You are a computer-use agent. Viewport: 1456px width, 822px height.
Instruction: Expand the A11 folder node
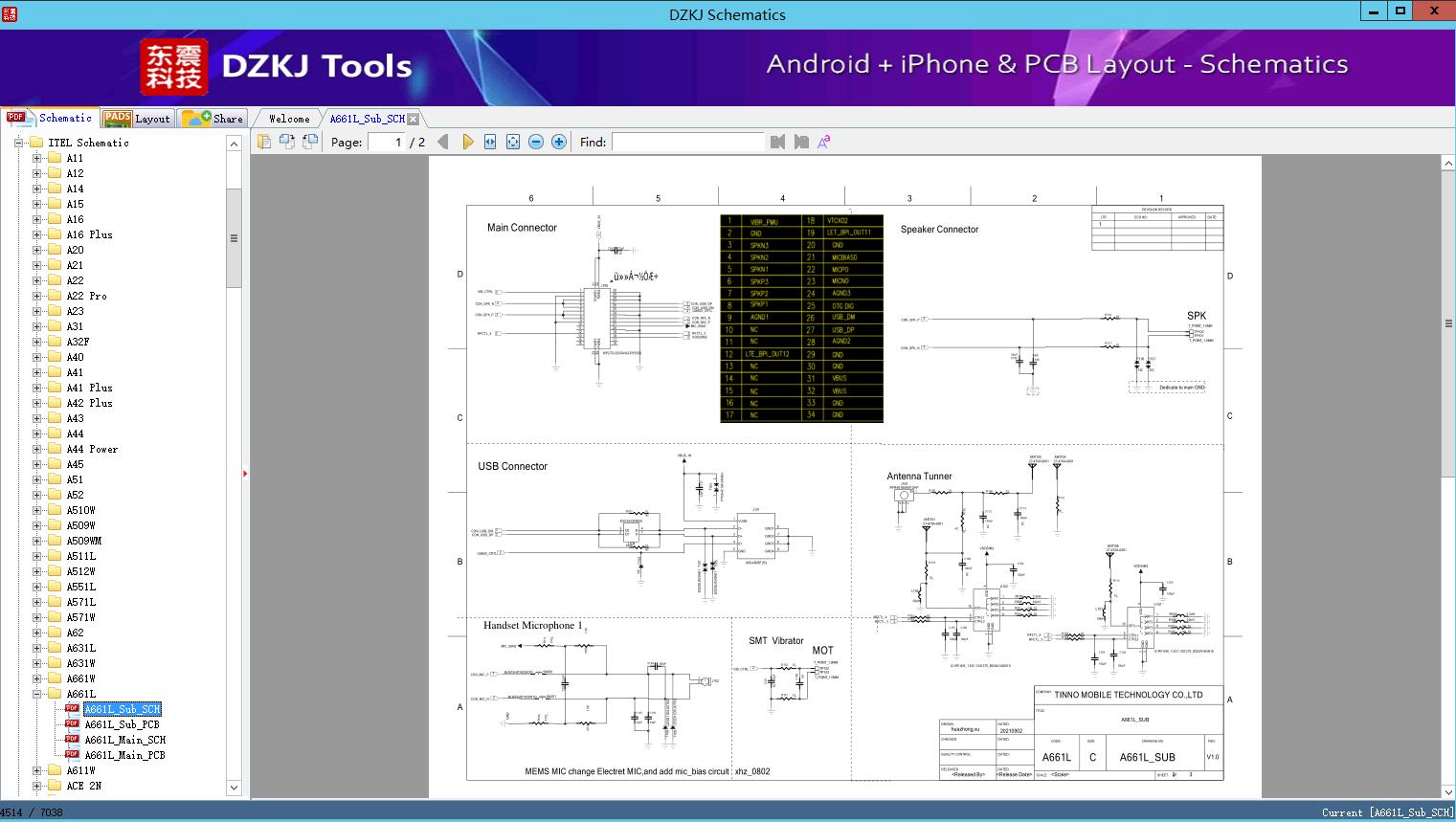click(x=36, y=158)
